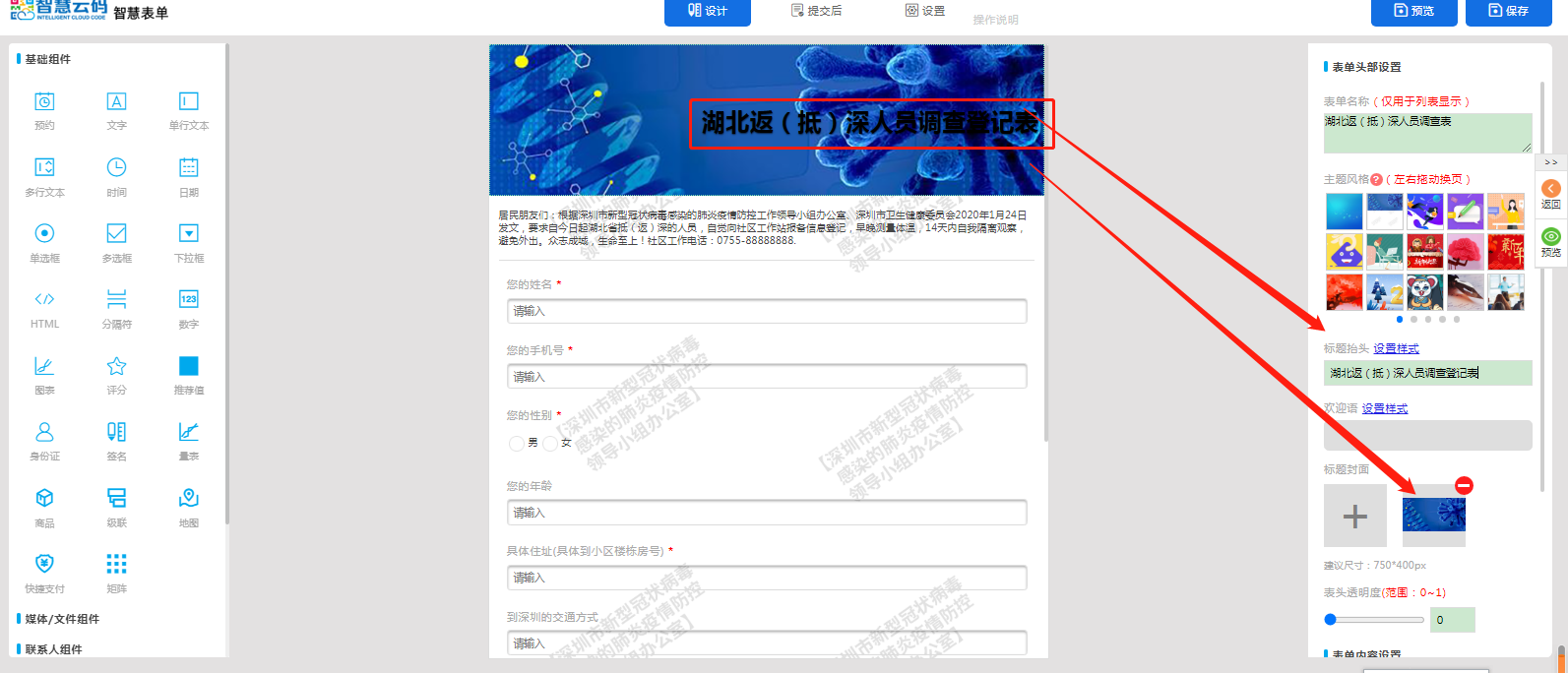Open the 设置 tab
This screenshot has height=673, width=1568.
(925, 11)
